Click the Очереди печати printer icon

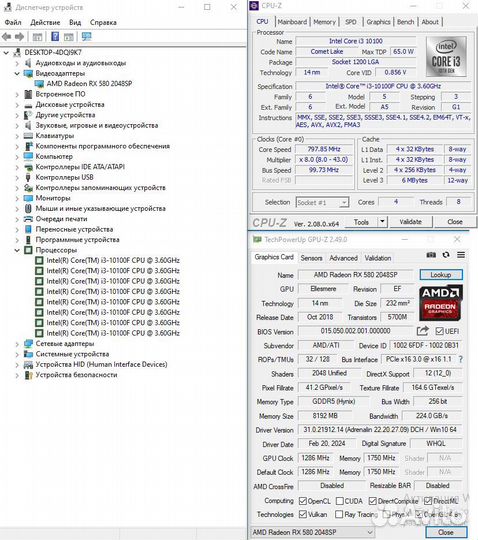(28, 219)
